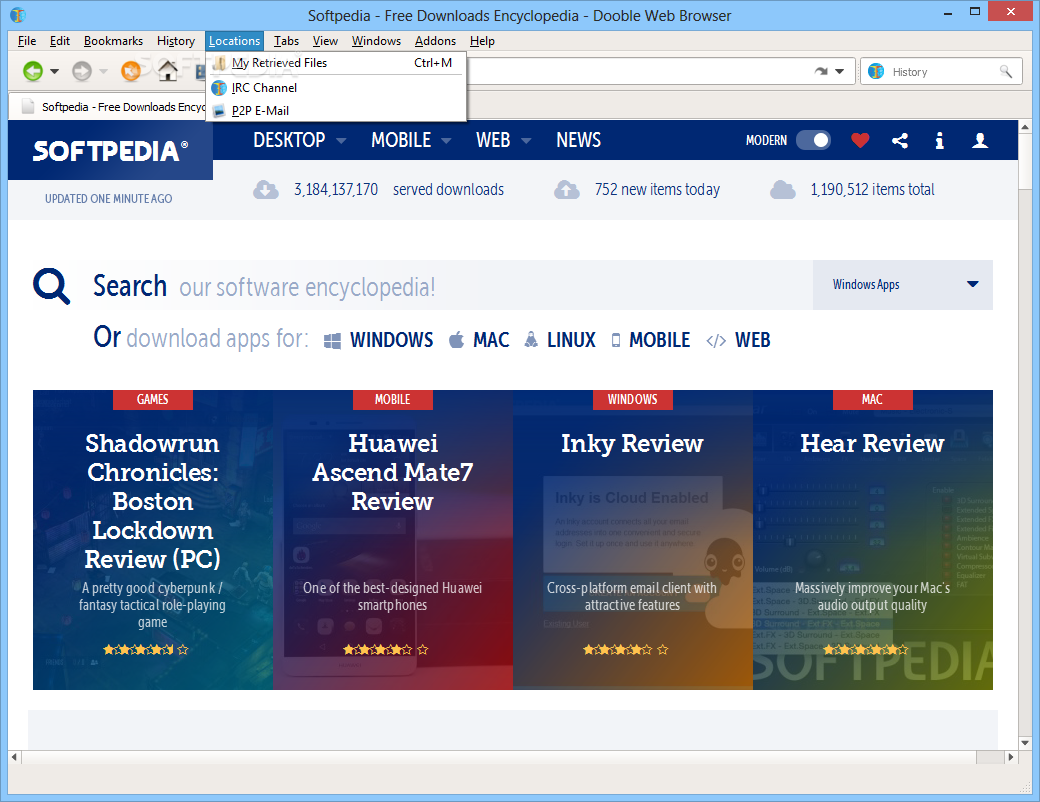Close the open Locations menu

234,41
